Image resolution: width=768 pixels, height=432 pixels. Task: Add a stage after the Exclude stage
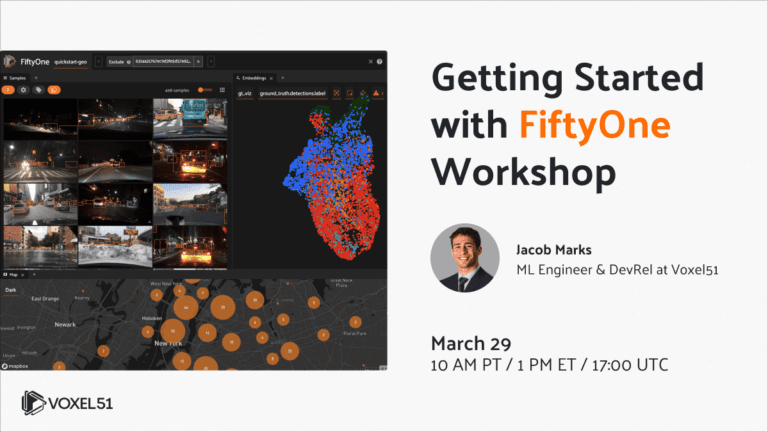[x=211, y=62]
